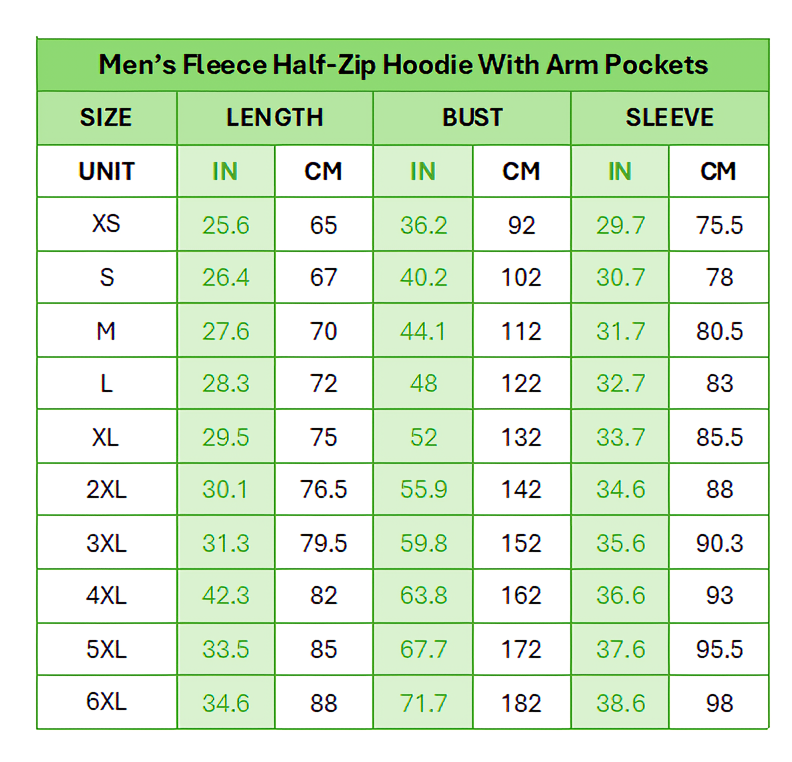
Task: Click the 80.5 sleeve value for M
Action: (x=719, y=331)
